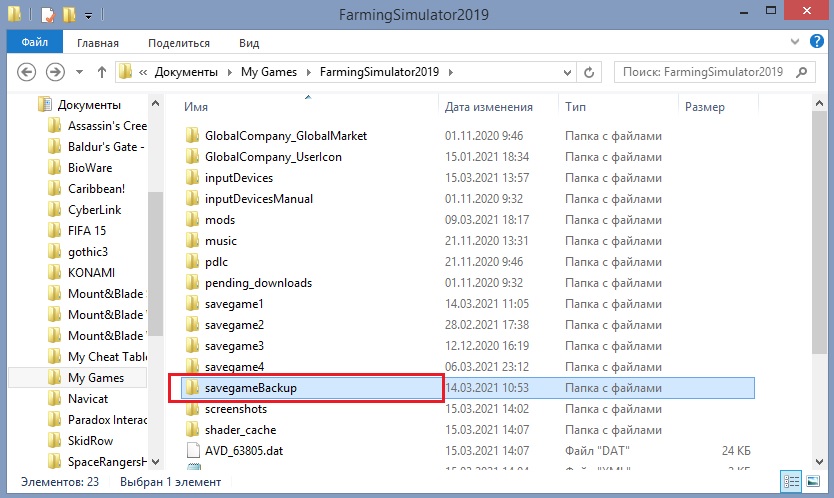The image size is (834, 498).
Task: Select the inputDevices folder icon
Action: (193, 178)
